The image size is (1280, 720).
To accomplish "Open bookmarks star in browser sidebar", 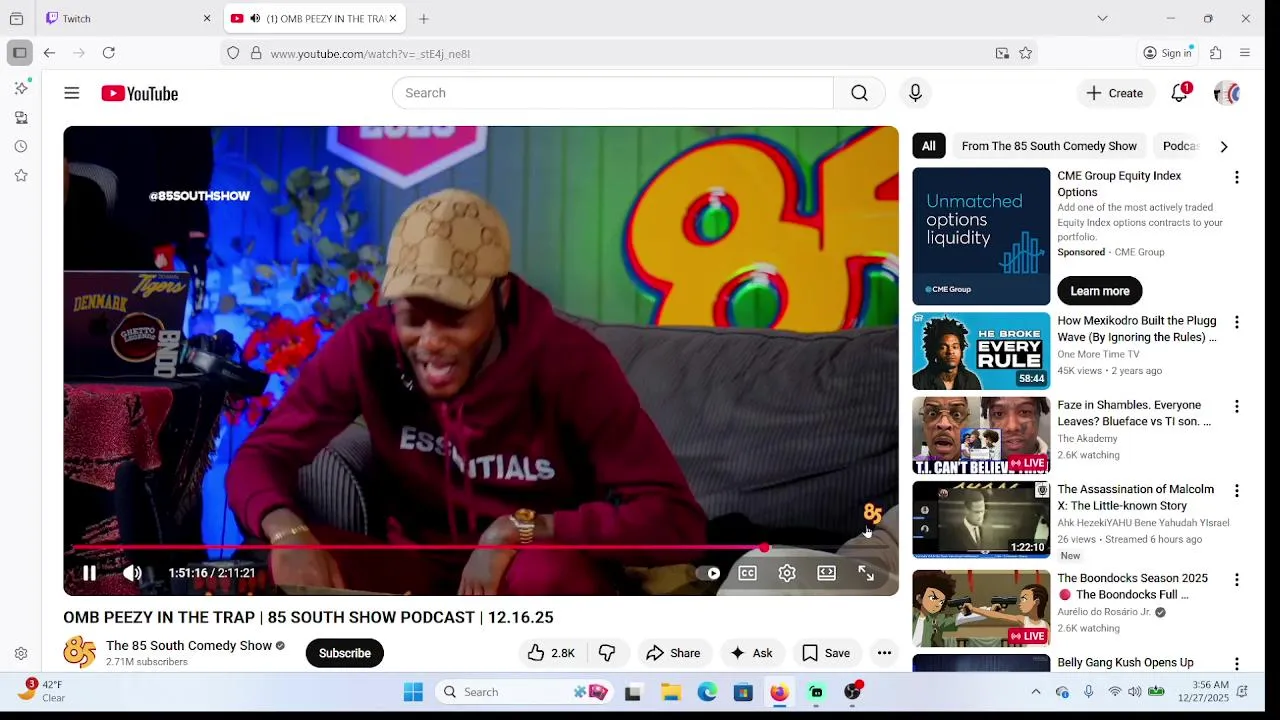I will coord(21,175).
